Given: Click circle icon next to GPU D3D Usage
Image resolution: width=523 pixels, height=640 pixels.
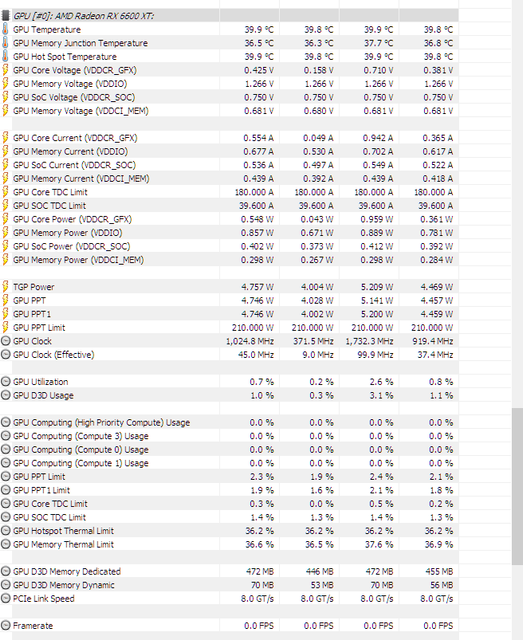Looking at the screenshot, I should 6,395.
